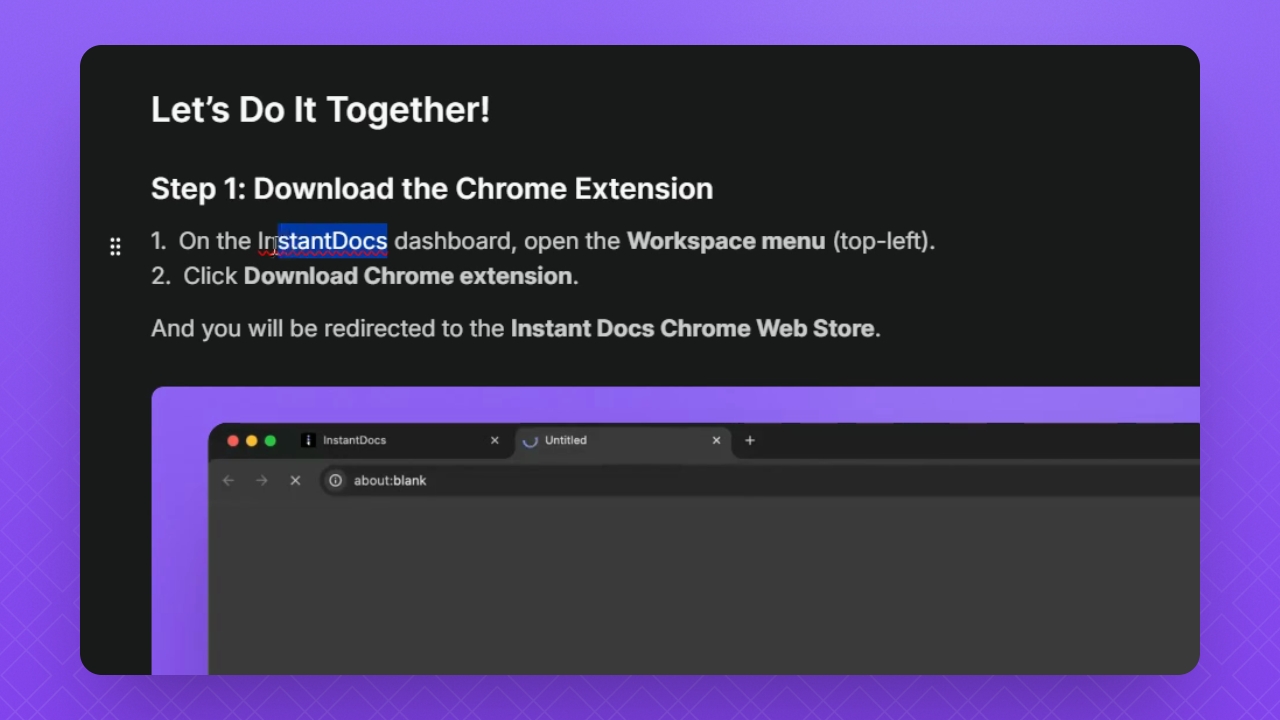The height and width of the screenshot is (720, 1280).
Task: Stop page loading with X button
Action: click(x=295, y=481)
